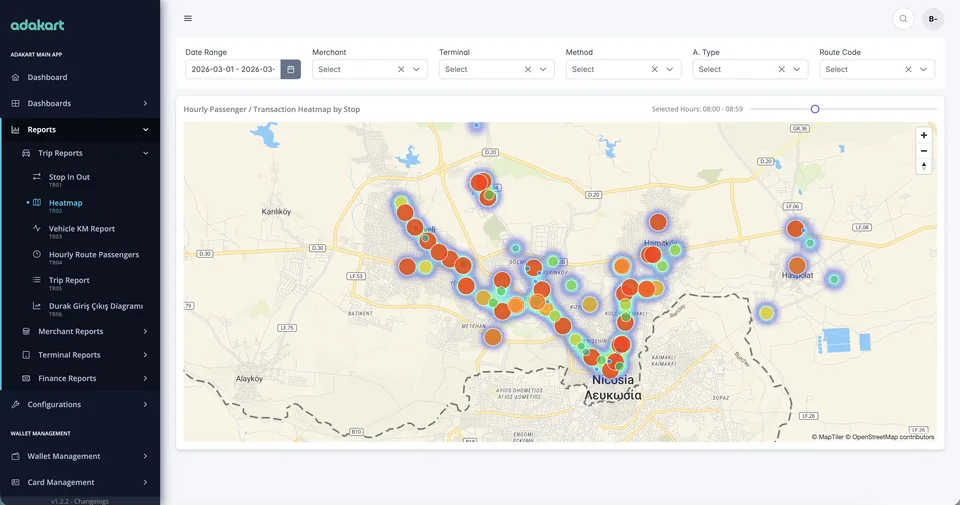Click the Dashboard home icon
The image size is (960, 505).
click(x=15, y=77)
